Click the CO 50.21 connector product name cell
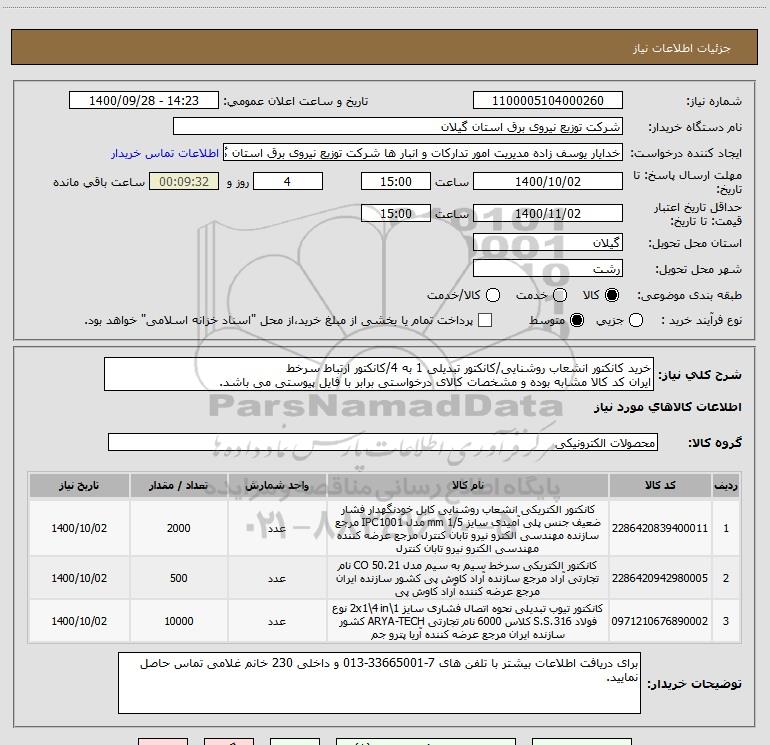This screenshot has height=745, width=770. click(468, 579)
